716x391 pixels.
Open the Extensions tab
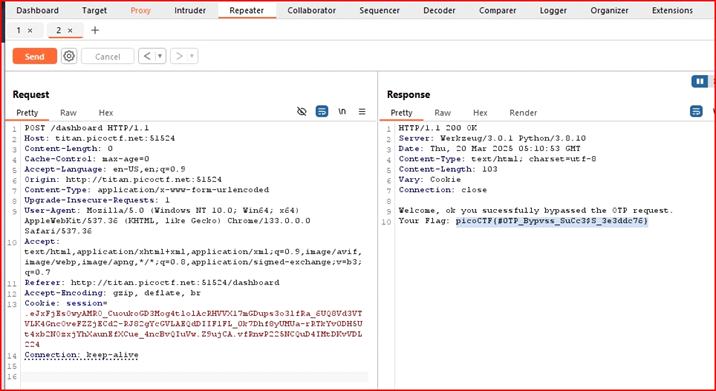tap(672, 10)
